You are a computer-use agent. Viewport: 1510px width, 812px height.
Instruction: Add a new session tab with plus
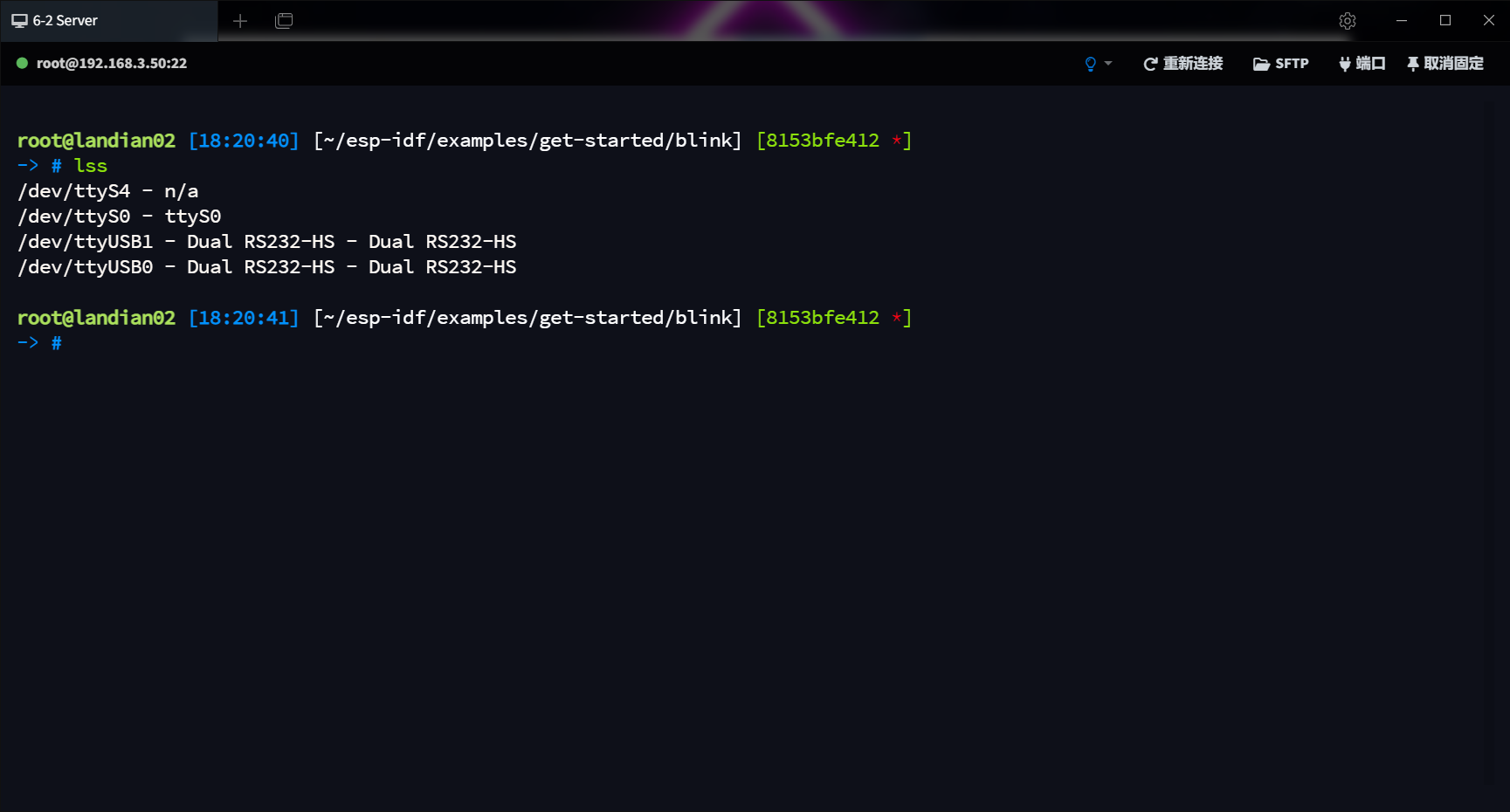click(x=240, y=21)
